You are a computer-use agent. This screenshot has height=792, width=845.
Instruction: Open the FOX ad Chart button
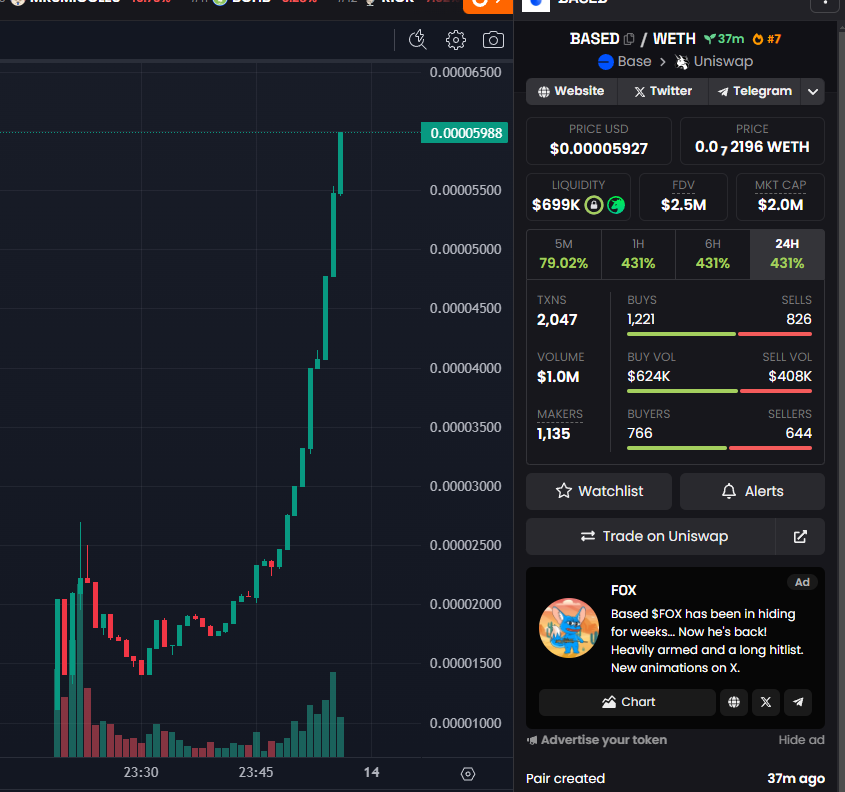[627, 702]
